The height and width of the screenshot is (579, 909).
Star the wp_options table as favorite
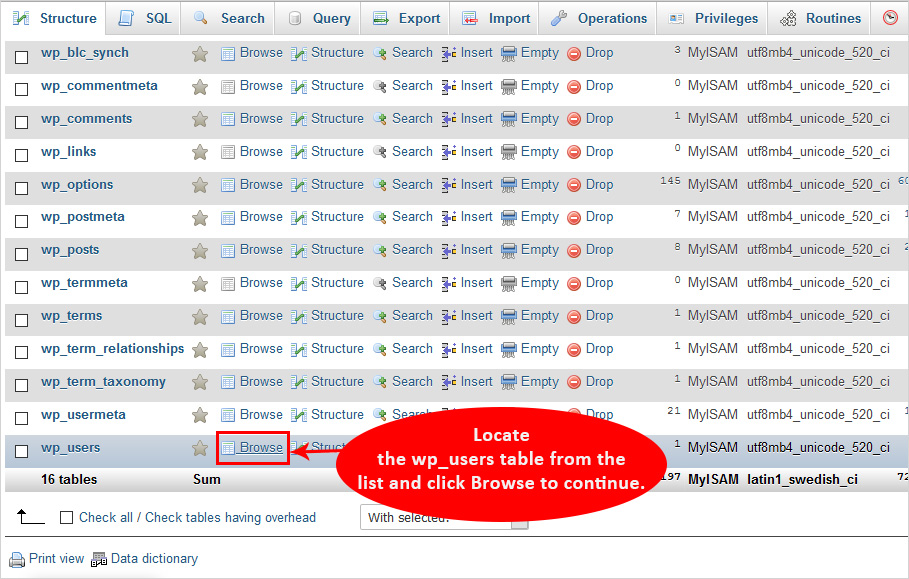(x=200, y=185)
